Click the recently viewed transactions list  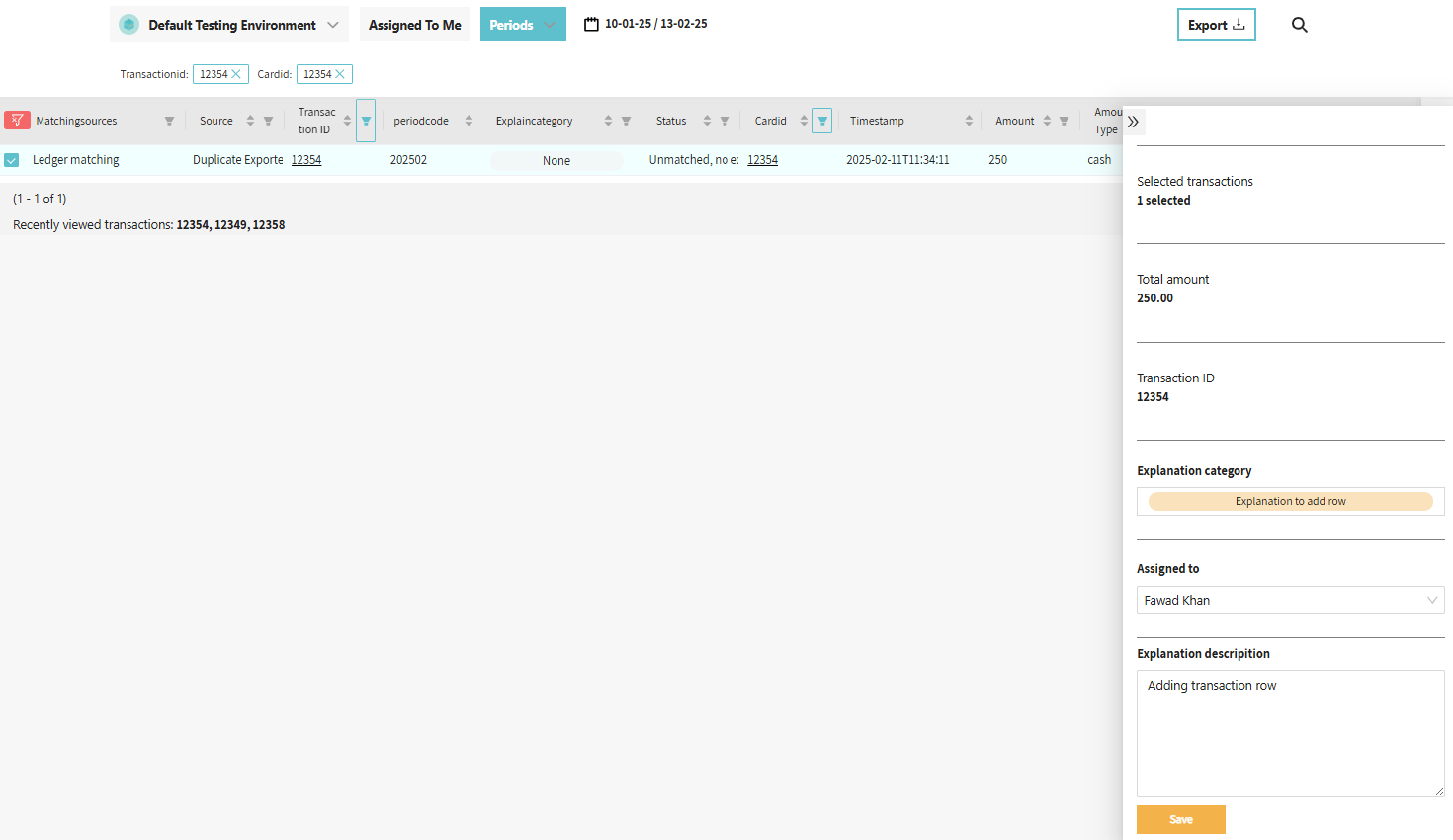(230, 225)
